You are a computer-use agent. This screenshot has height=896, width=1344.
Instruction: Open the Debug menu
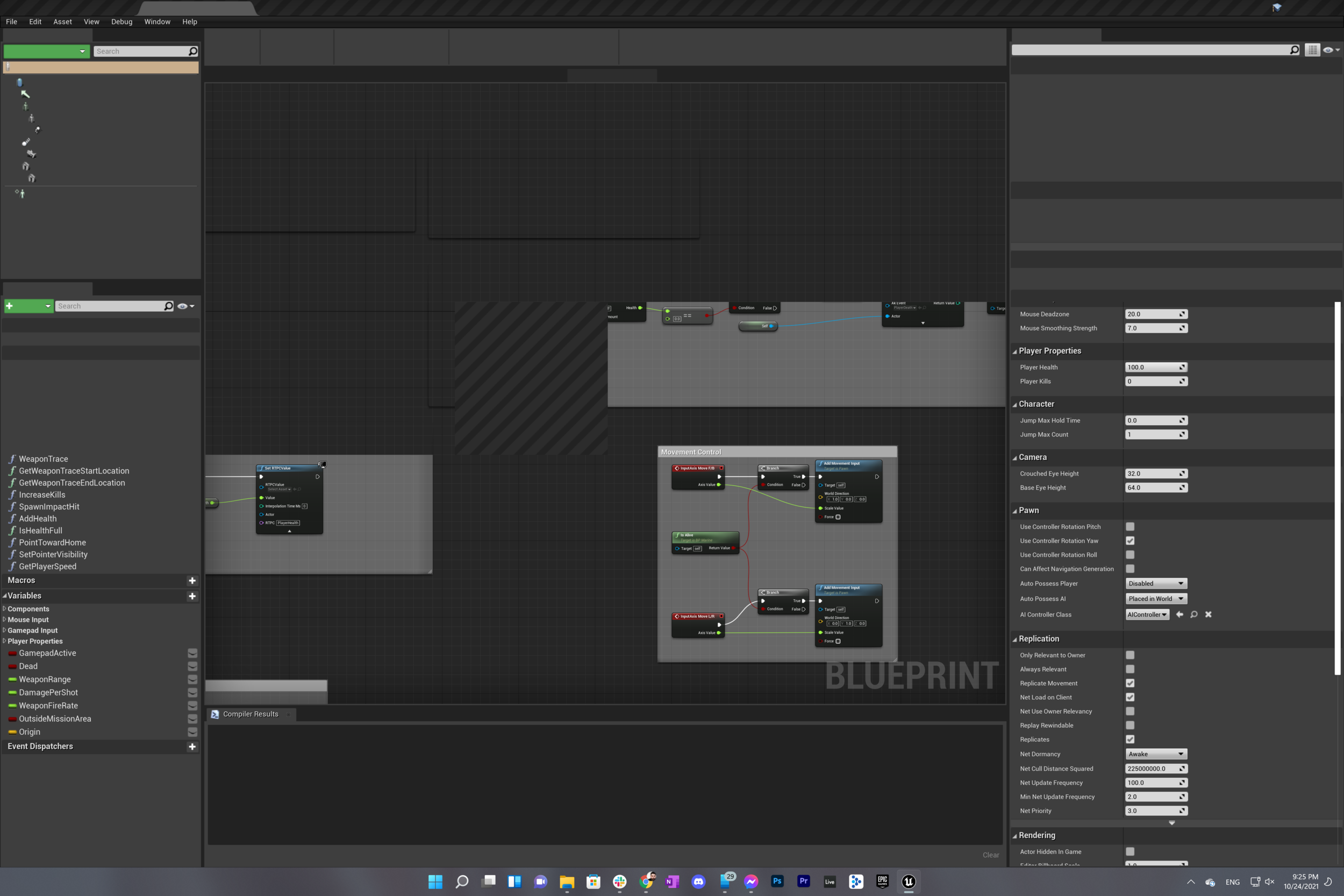(x=121, y=21)
